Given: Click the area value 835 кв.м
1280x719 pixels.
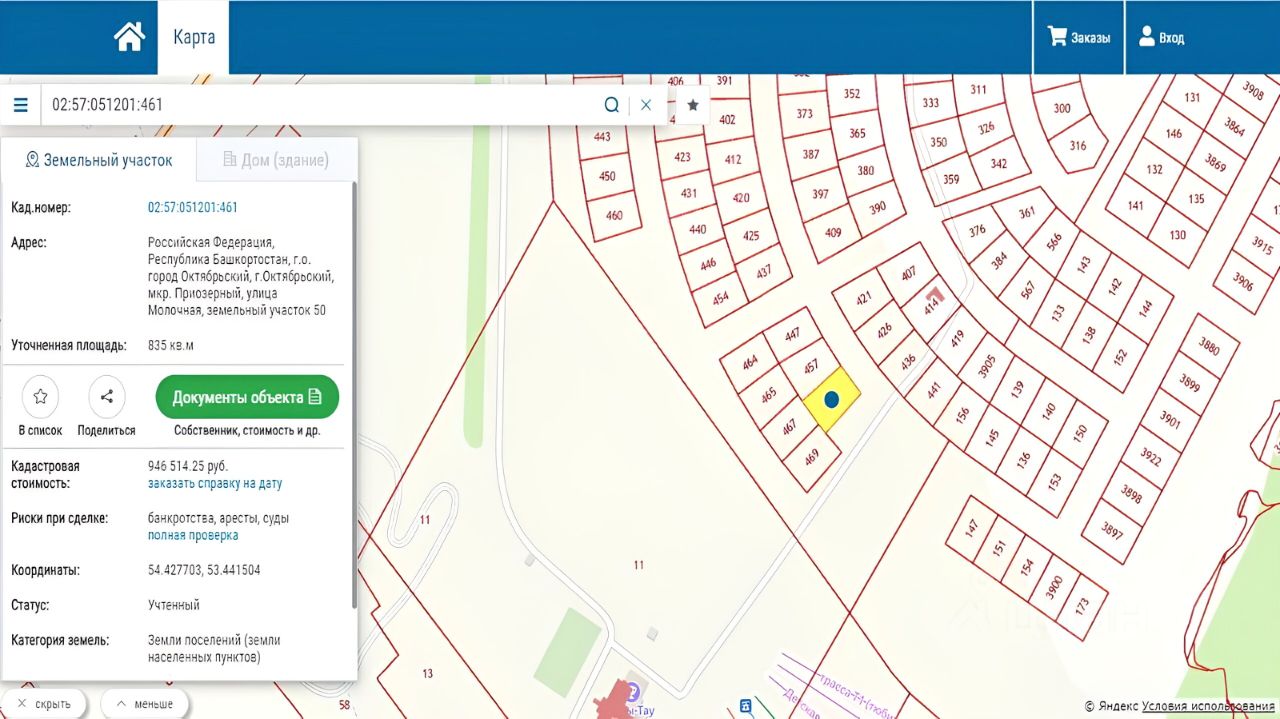Looking at the screenshot, I should (x=171, y=346).
